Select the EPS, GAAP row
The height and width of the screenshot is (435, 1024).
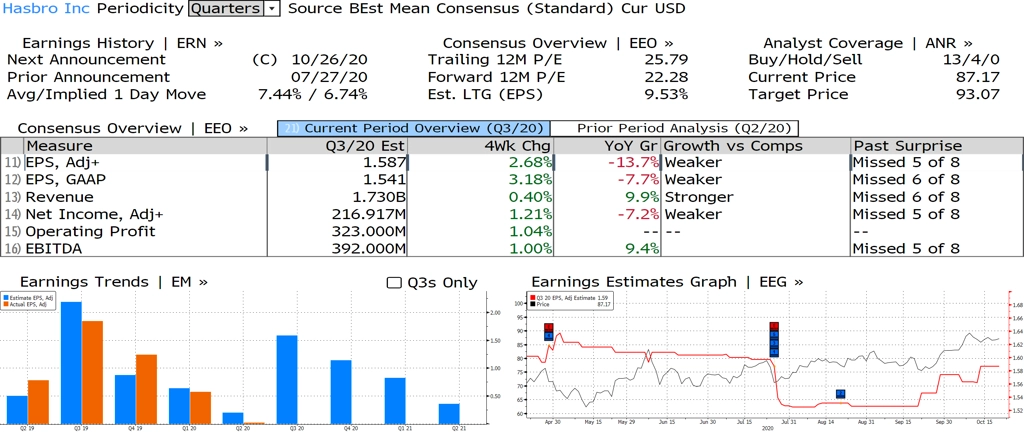click(x=512, y=180)
